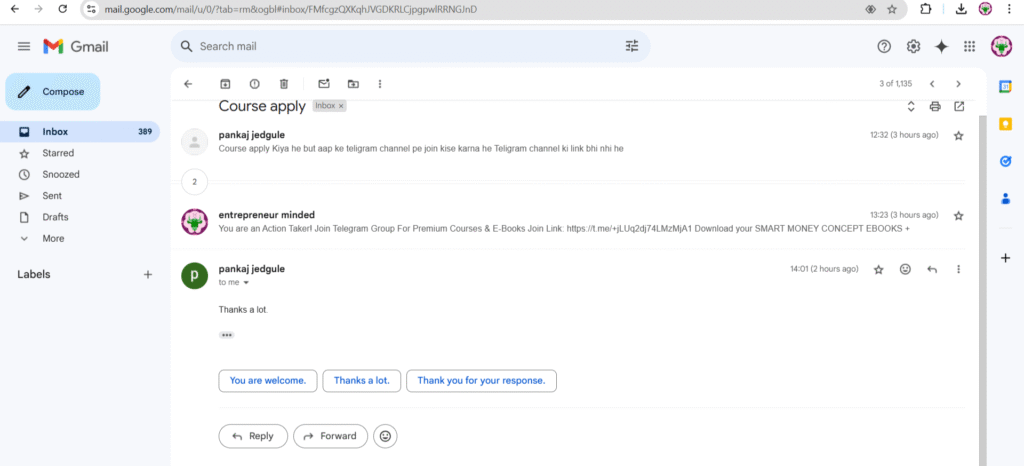Click the Search mail input field
Viewport: 1024px width, 466px height.
(x=400, y=46)
